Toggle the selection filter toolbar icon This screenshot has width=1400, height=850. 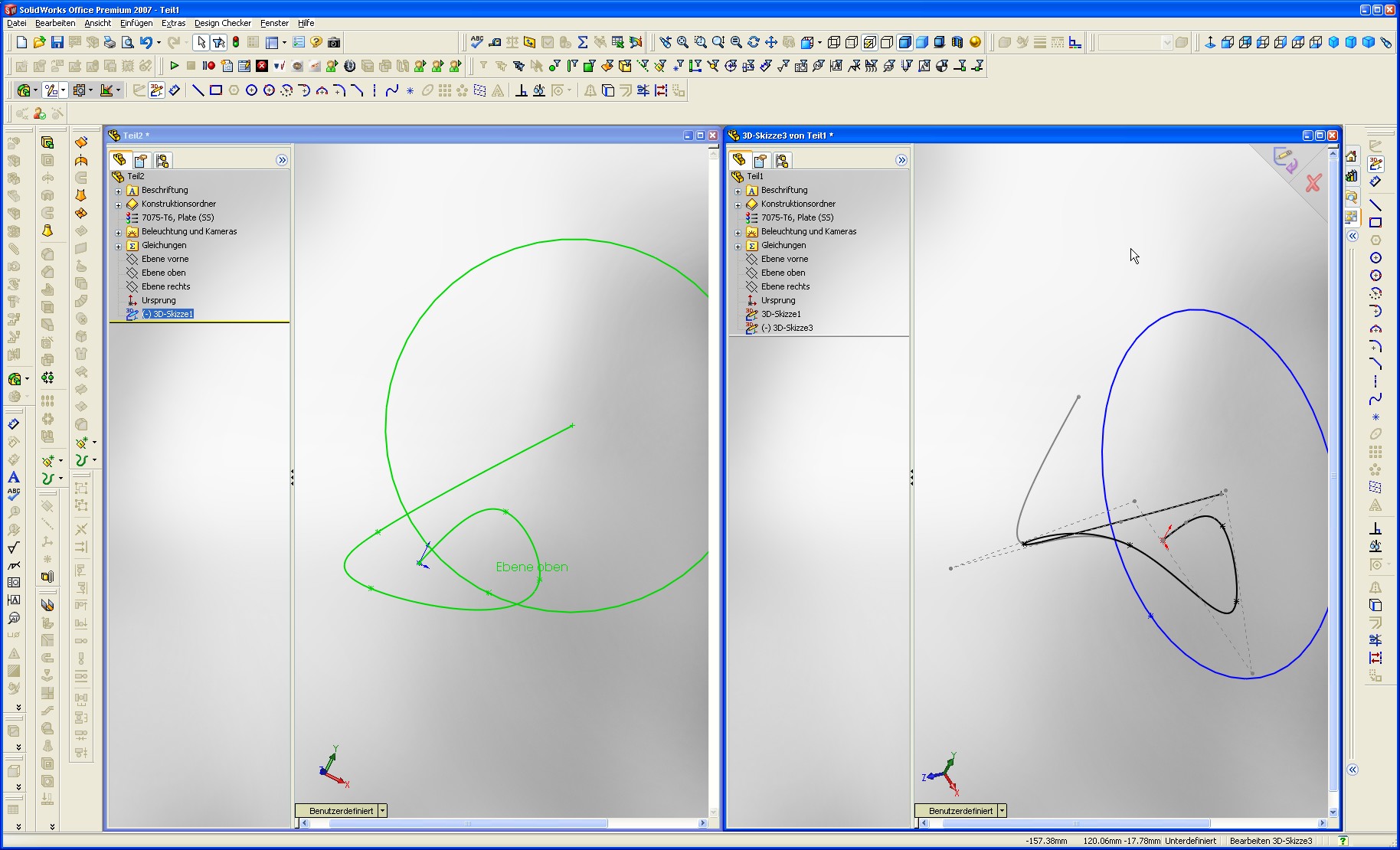(218, 43)
